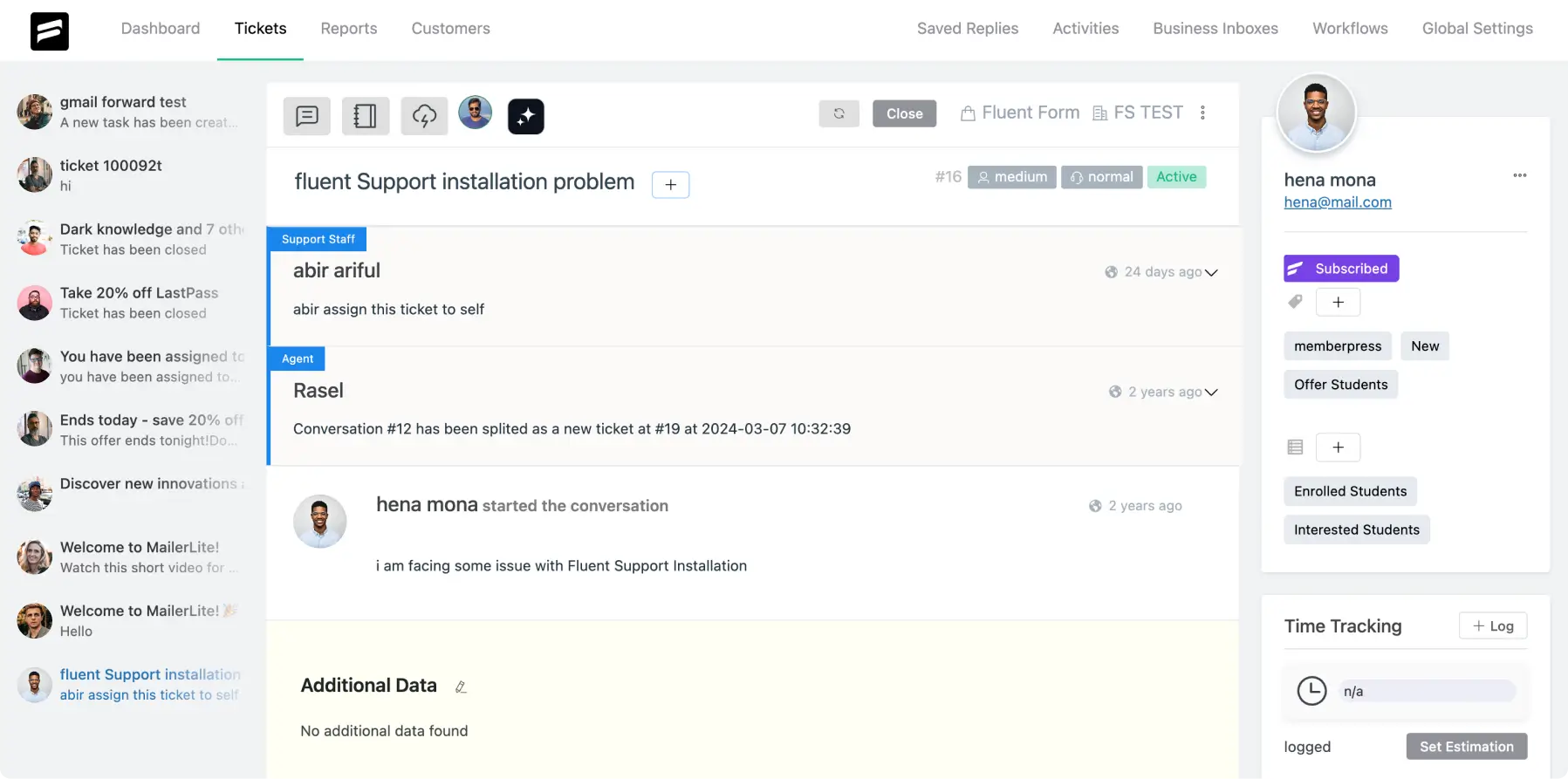This screenshot has height=779, width=1568.
Task: Click the plus button beside ticket title
Action: 670,185
